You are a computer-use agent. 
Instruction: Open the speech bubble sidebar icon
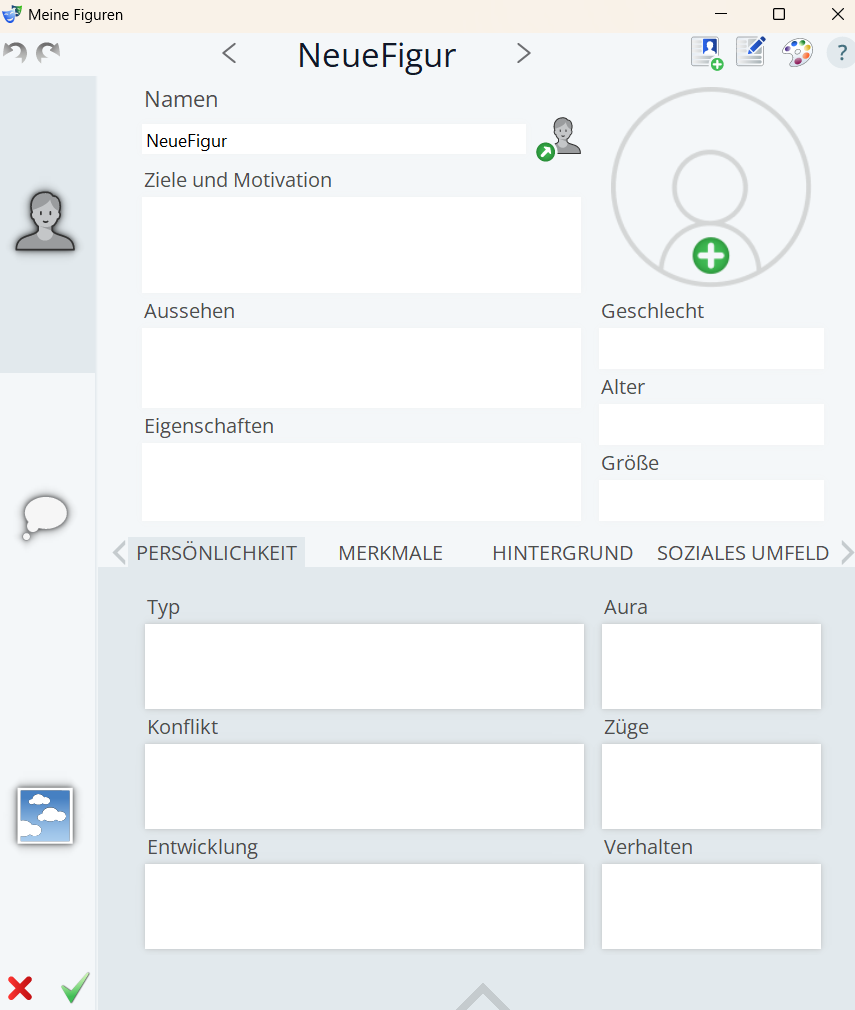pyautogui.click(x=45, y=517)
